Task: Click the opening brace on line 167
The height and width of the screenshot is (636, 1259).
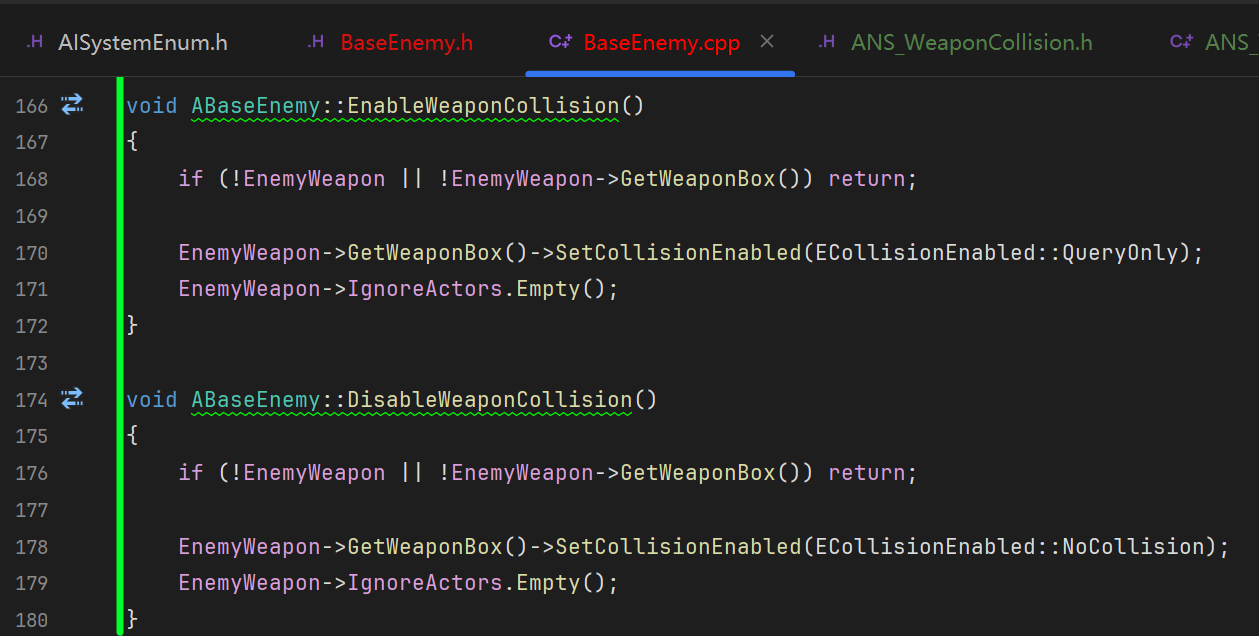Action: [133, 142]
